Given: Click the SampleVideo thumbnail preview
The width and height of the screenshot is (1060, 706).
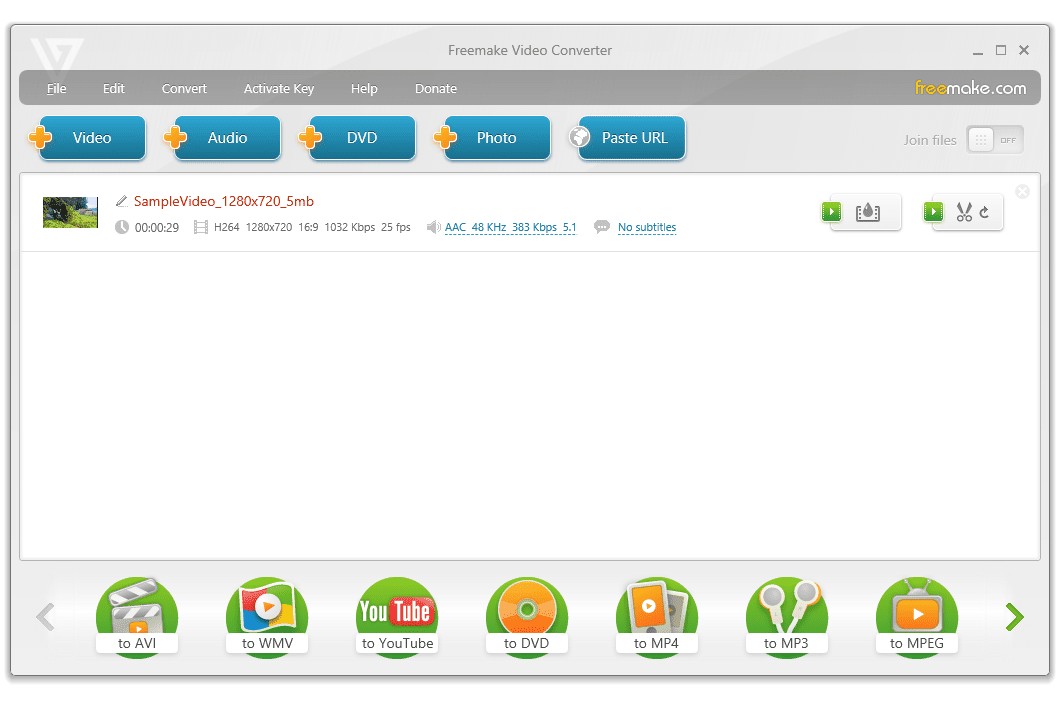Looking at the screenshot, I should click(70, 212).
